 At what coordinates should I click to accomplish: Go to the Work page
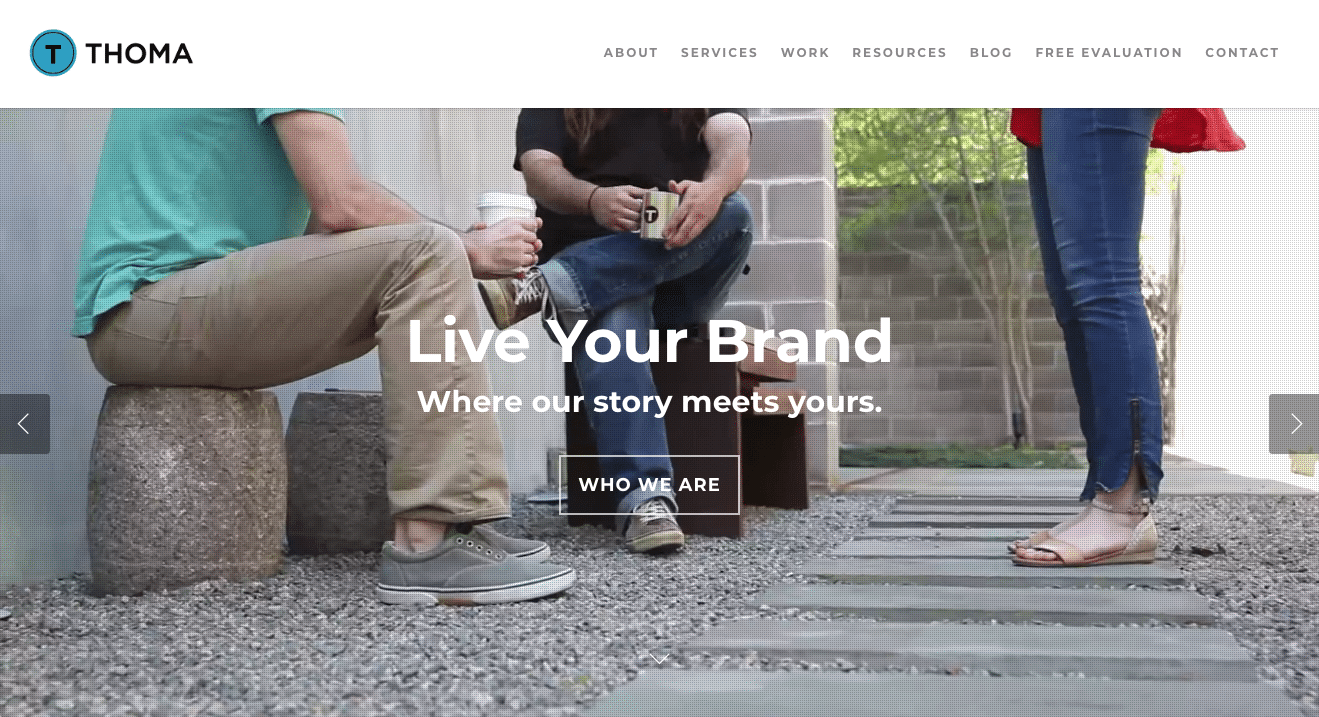pyautogui.click(x=805, y=53)
